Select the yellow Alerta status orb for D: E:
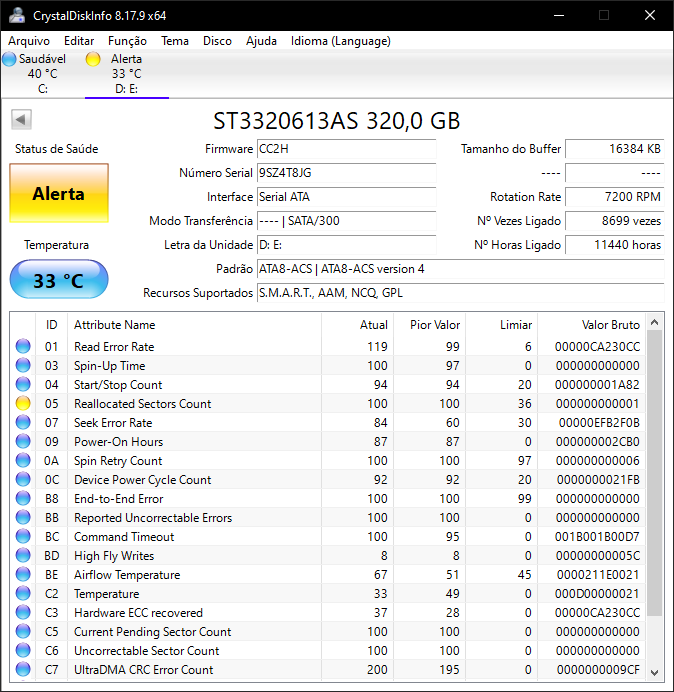Screen dimensions: 674x692 [93, 59]
